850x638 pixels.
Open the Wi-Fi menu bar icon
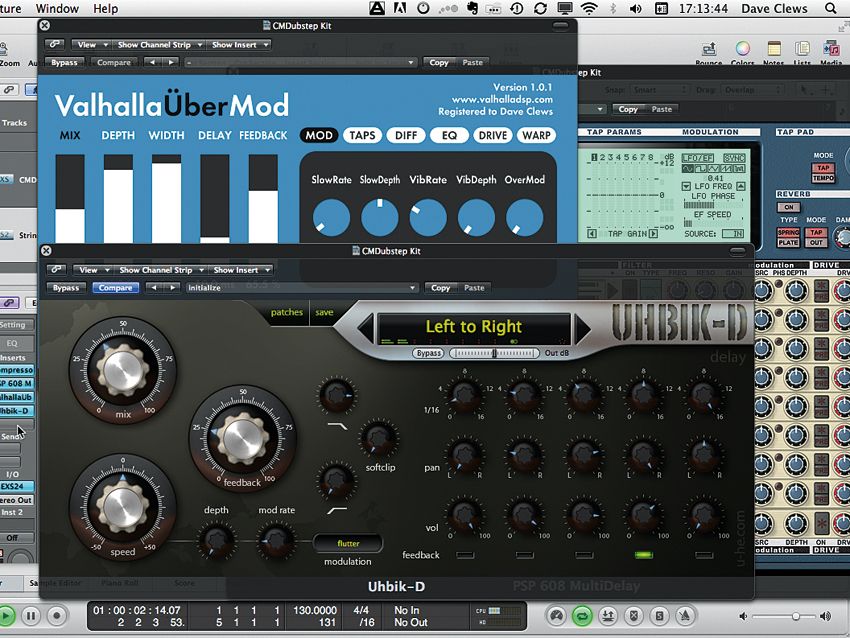pos(589,8)
